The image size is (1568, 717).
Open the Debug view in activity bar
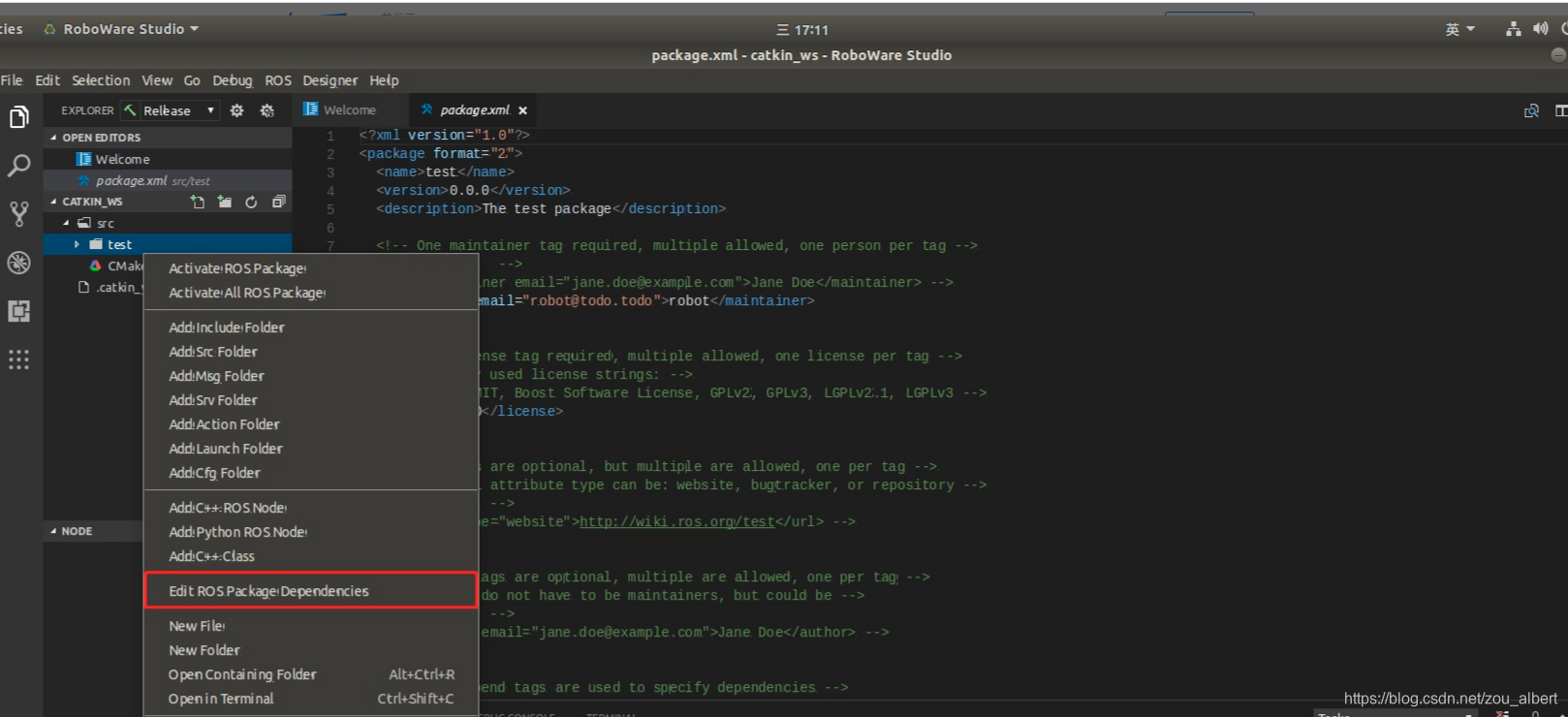coord(19,263)
